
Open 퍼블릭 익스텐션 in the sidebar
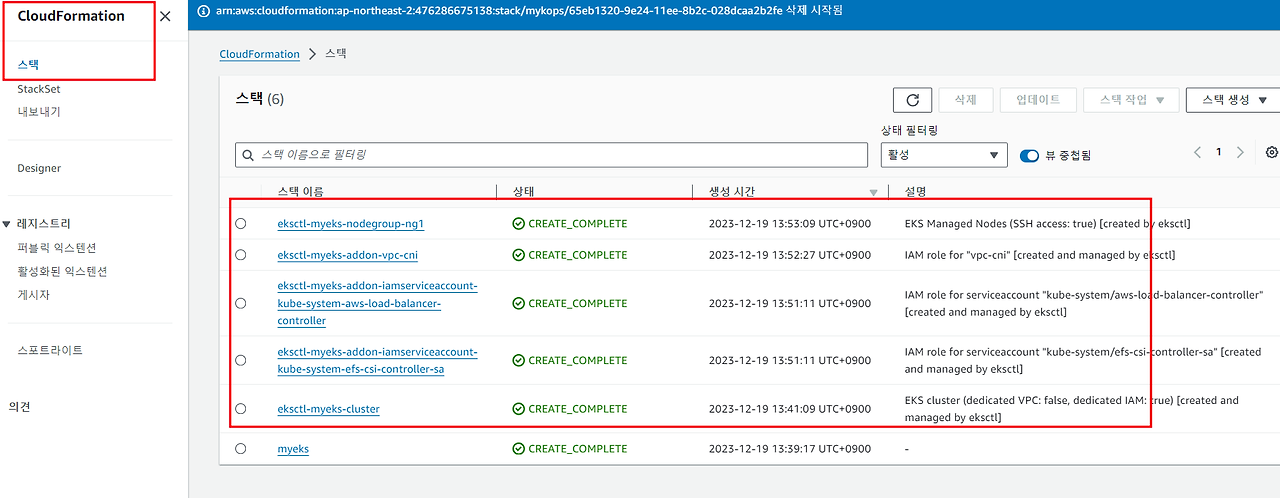(56, 248)
